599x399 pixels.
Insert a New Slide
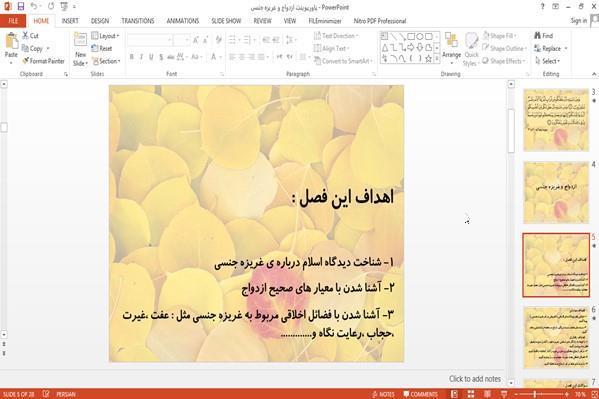tap(80, 50)
